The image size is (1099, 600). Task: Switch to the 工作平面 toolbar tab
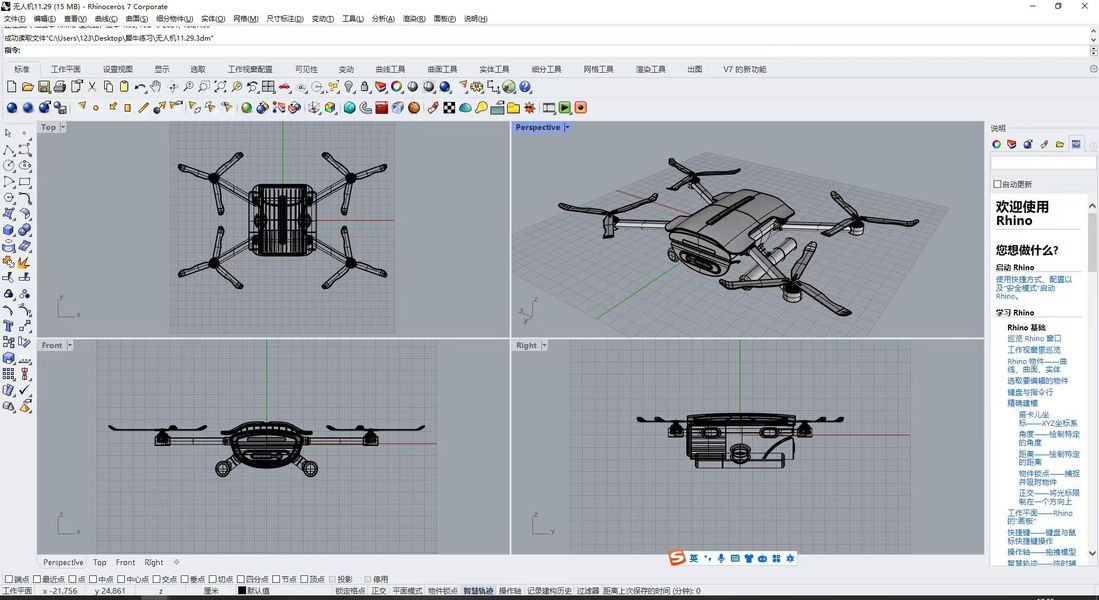[65, 69]
